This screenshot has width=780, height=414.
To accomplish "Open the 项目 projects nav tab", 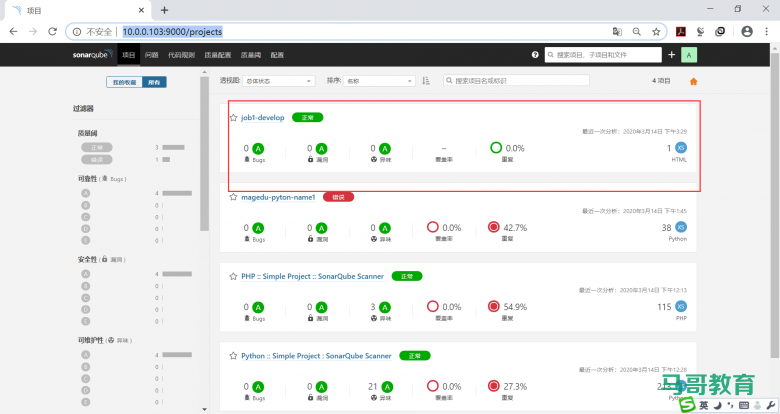I will [x=129, y=55].
